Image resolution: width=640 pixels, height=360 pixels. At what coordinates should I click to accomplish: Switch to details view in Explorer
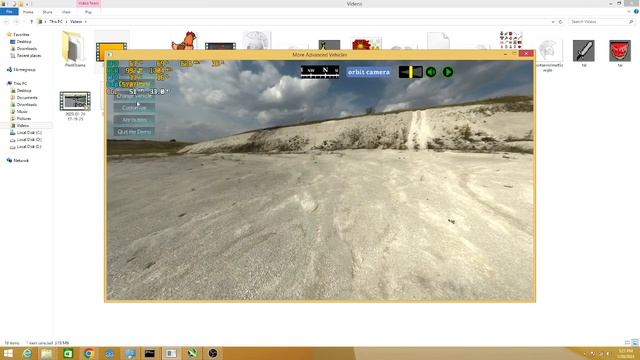coord(627,342)
